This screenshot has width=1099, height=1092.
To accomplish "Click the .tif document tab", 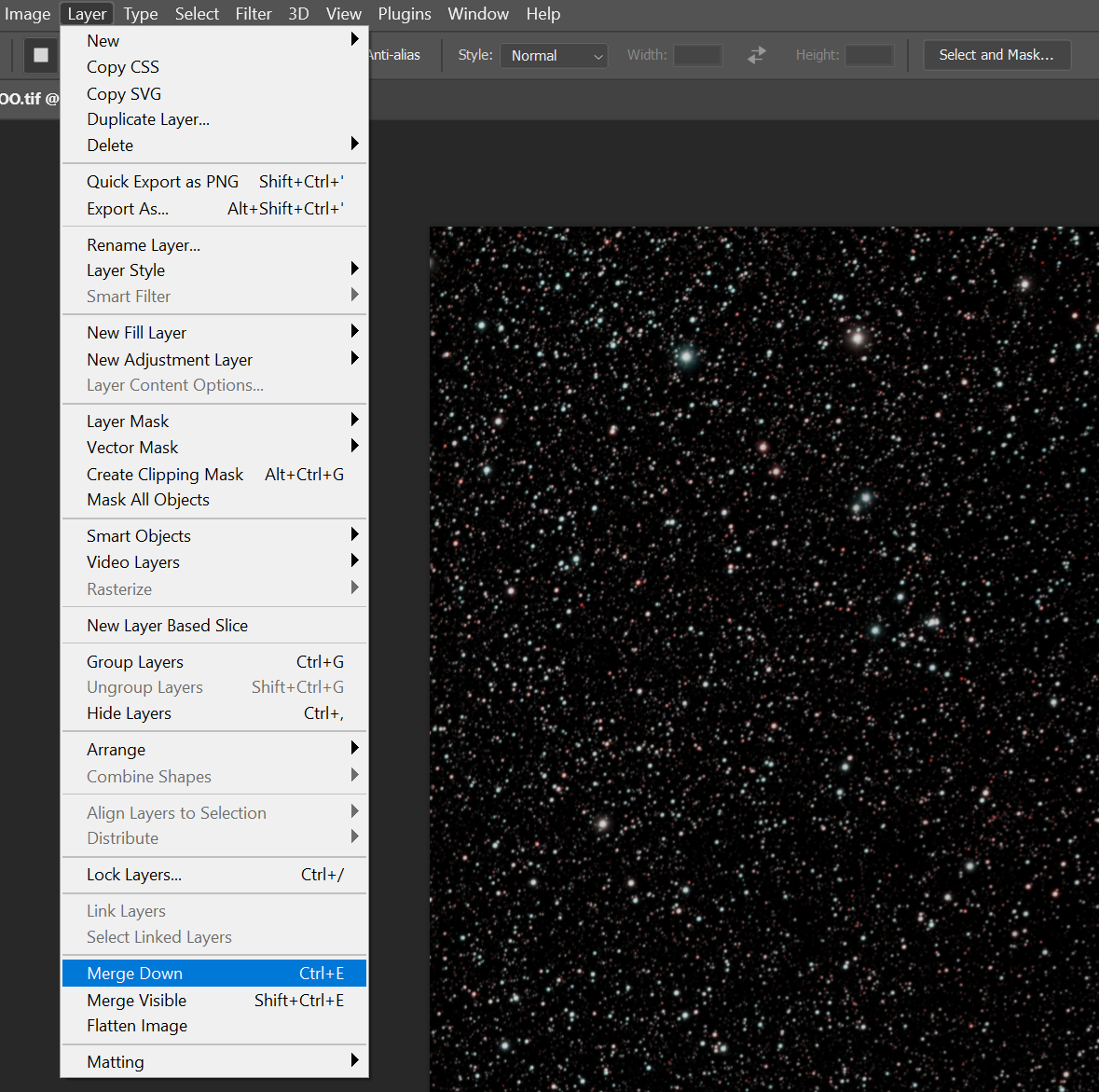I will tap(30, 99).
